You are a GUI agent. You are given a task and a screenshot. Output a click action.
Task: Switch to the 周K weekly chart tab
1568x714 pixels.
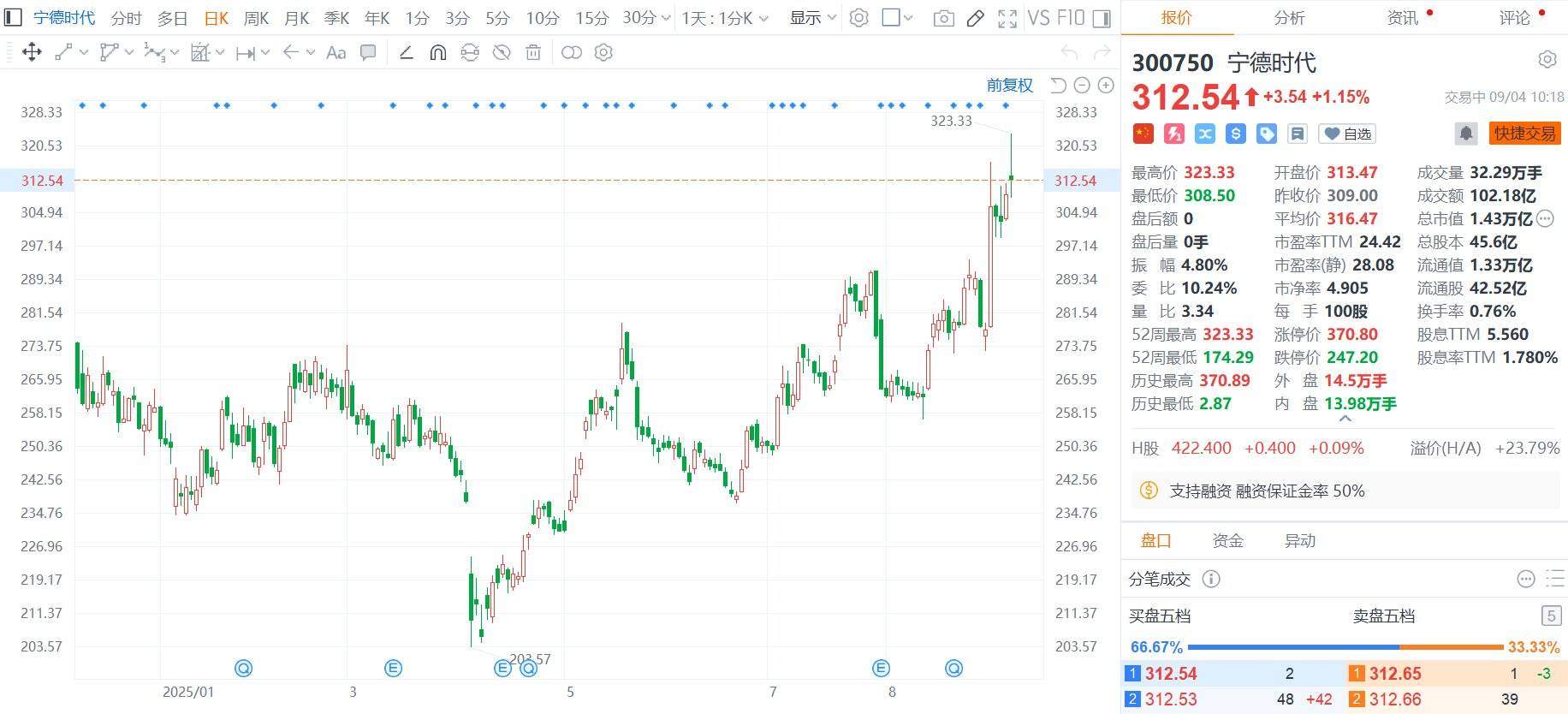pyautogui.click(x=256, y=18)
